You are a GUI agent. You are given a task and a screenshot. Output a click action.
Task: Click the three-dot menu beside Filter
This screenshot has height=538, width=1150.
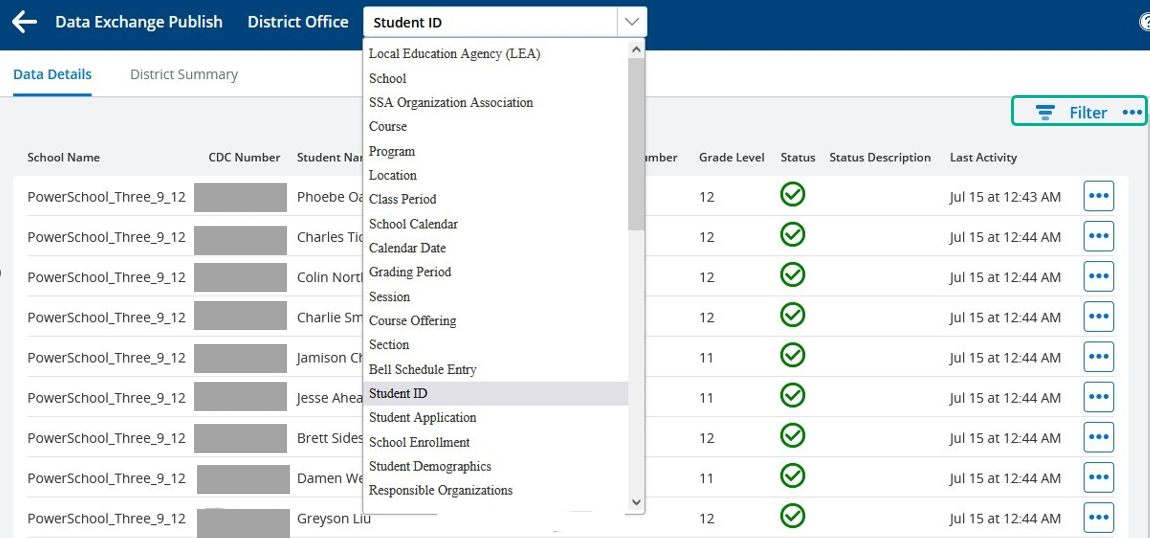pos(1132,112)
